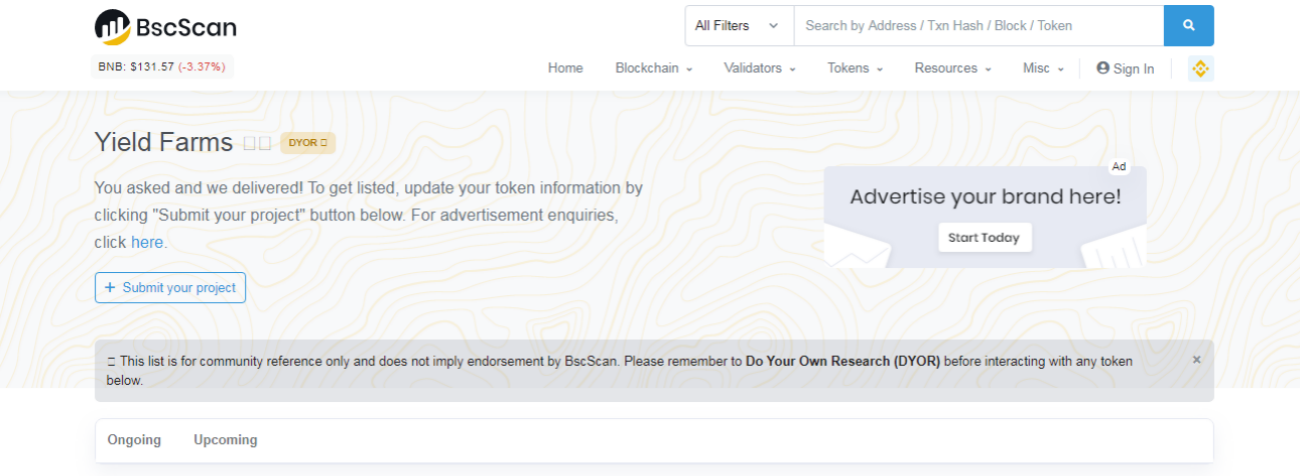Viewport: 1300px width, 476px height.
Task: Click the Start Today ad button
Action: pos(984,238)
